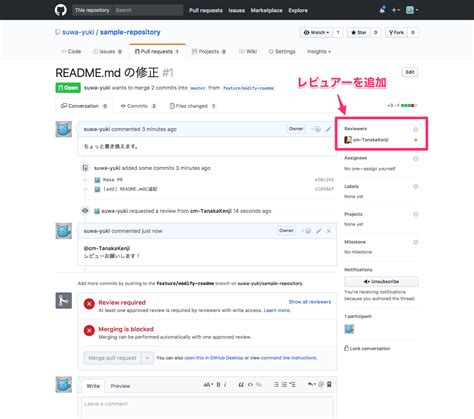Screen dimensions: 474x419
Task: Apply bold formatting in editor
Action: tap(218, 384)
